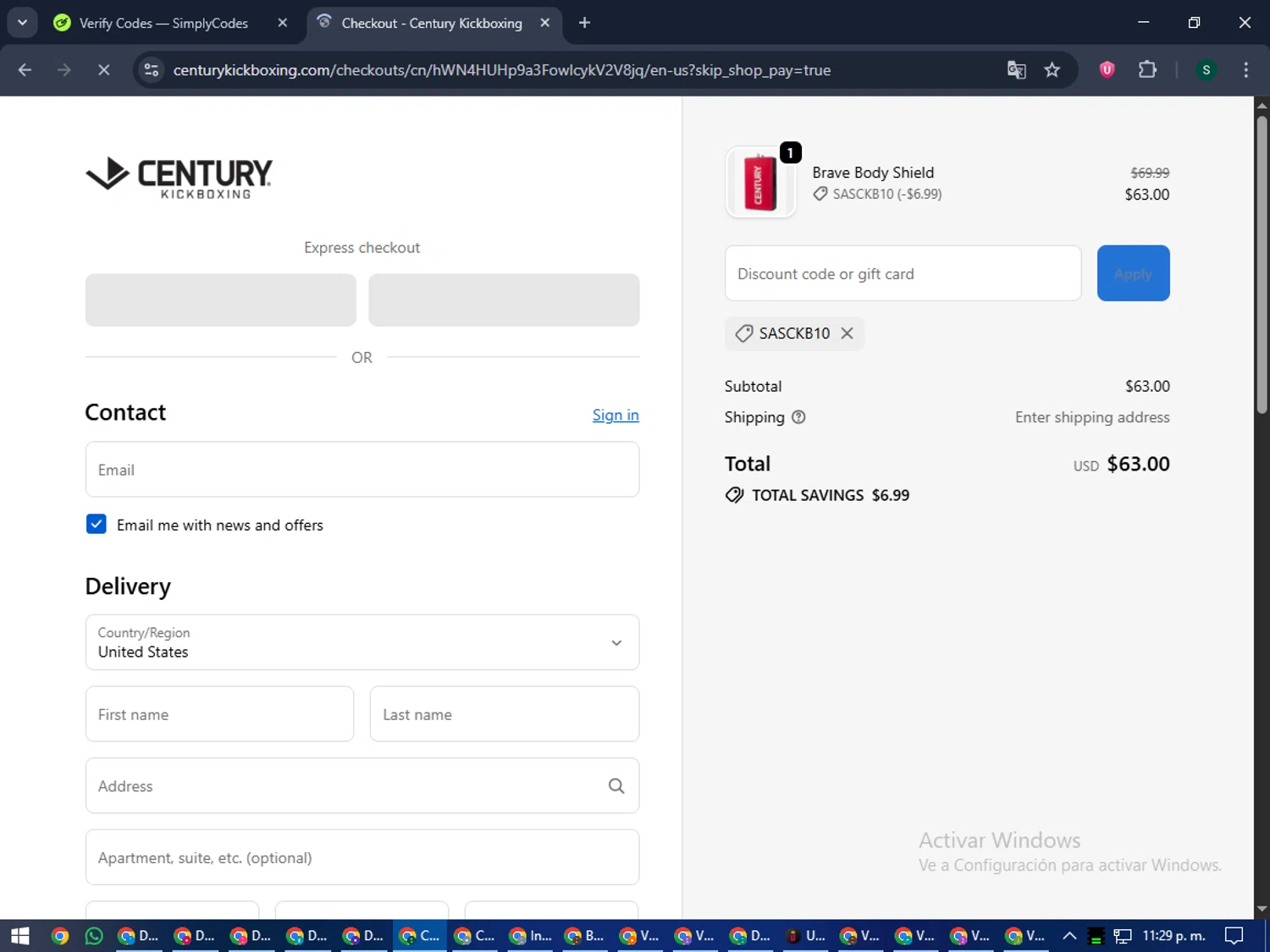Switch to the taskbar window labeled In...

point(531,936)
